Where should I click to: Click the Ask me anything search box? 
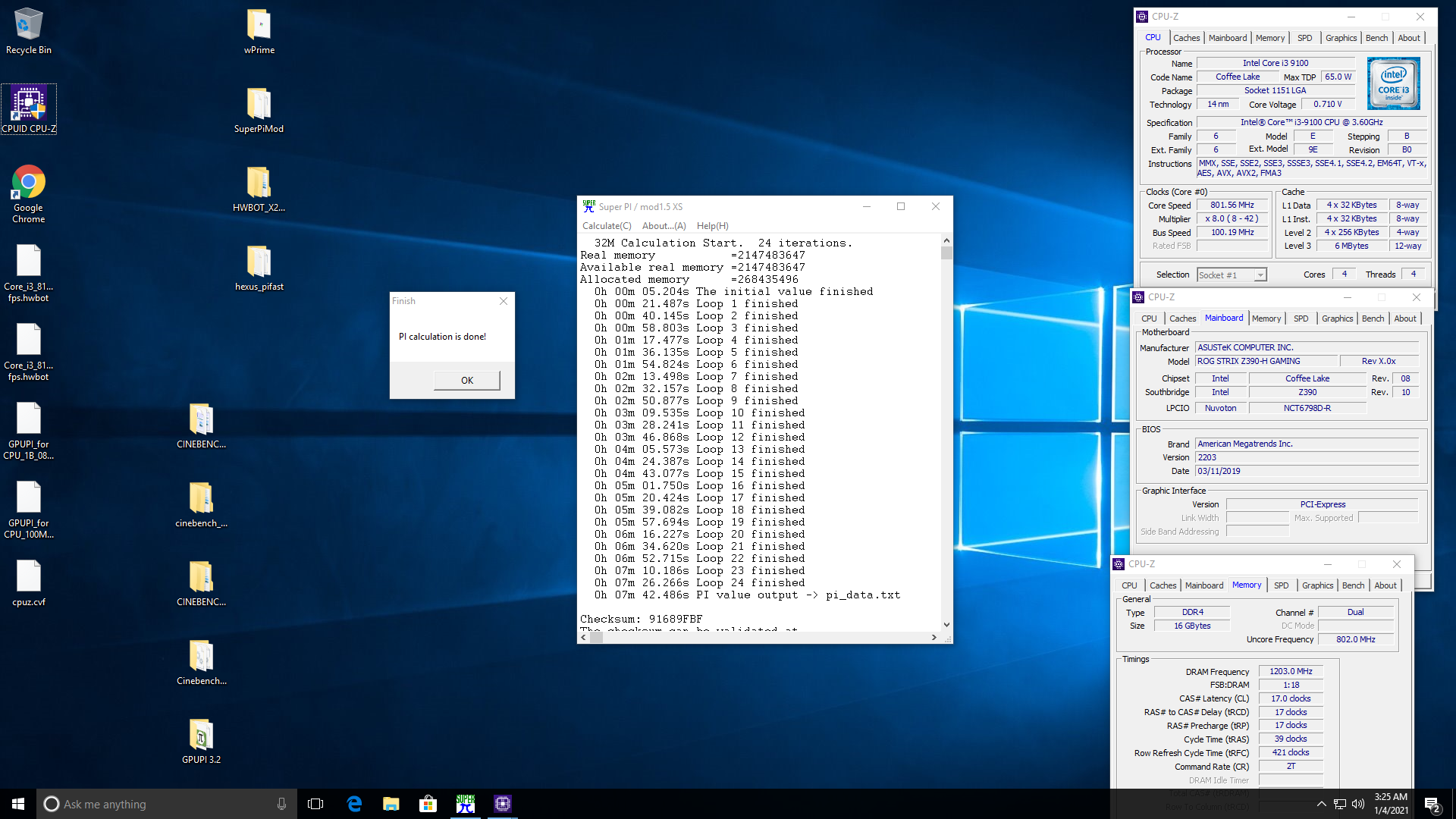pos(167,804)
